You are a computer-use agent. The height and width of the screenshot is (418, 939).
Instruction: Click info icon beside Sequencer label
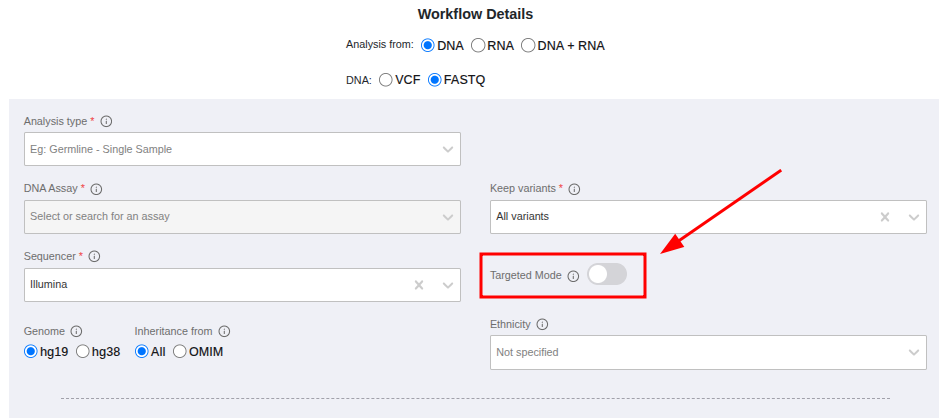tap(94, 256)
